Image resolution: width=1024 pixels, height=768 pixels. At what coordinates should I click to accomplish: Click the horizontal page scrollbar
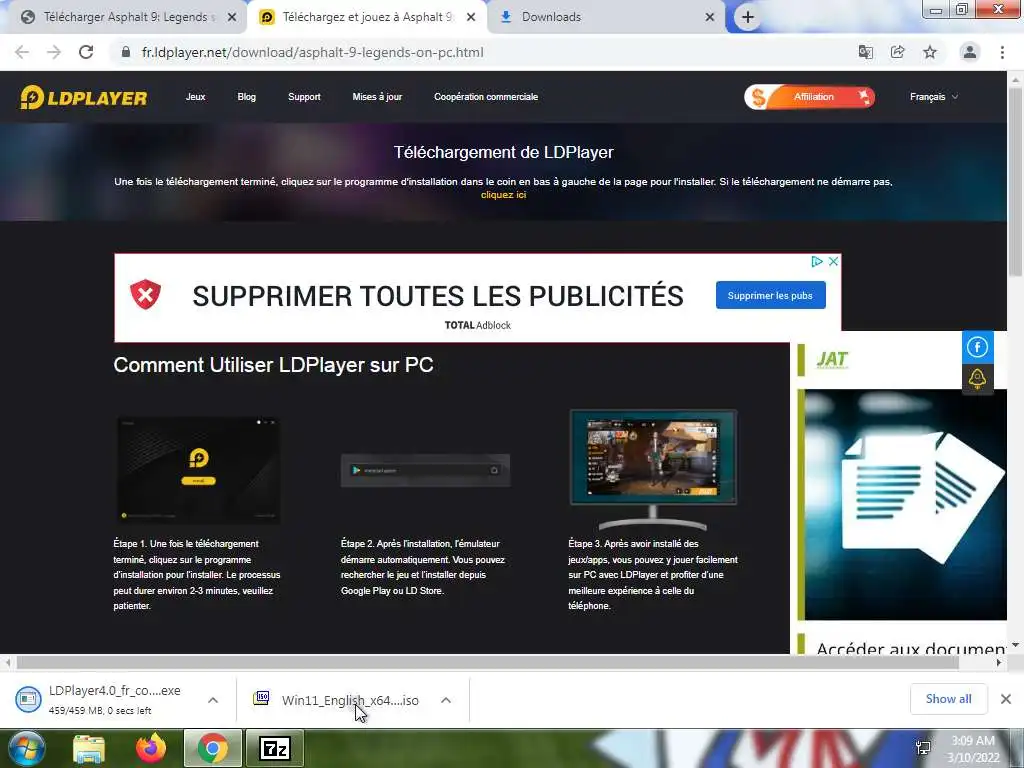(x=487, y=662)
